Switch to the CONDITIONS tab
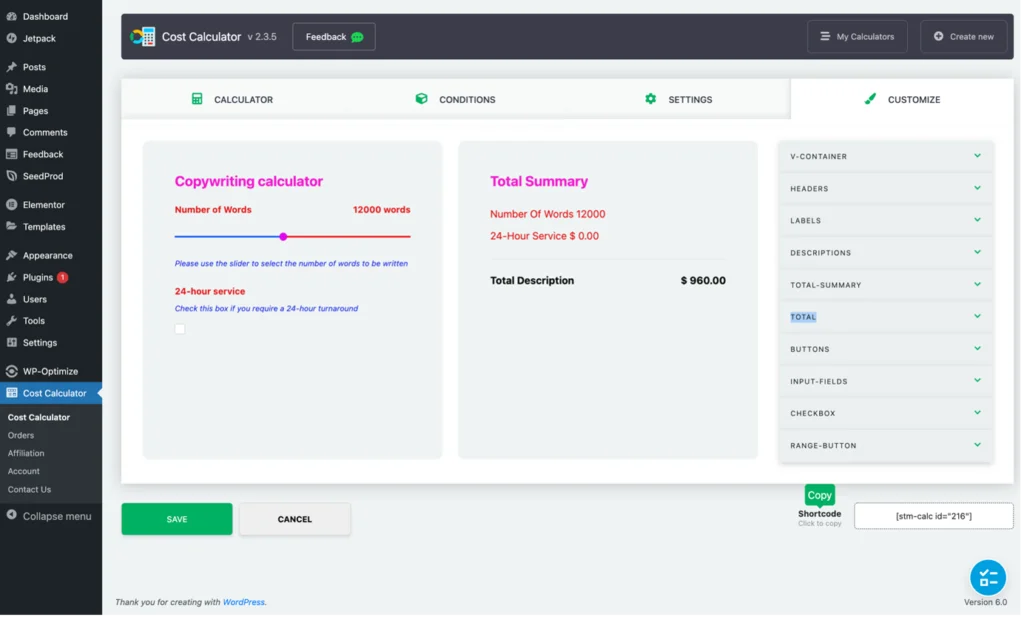 pos(457,100)
